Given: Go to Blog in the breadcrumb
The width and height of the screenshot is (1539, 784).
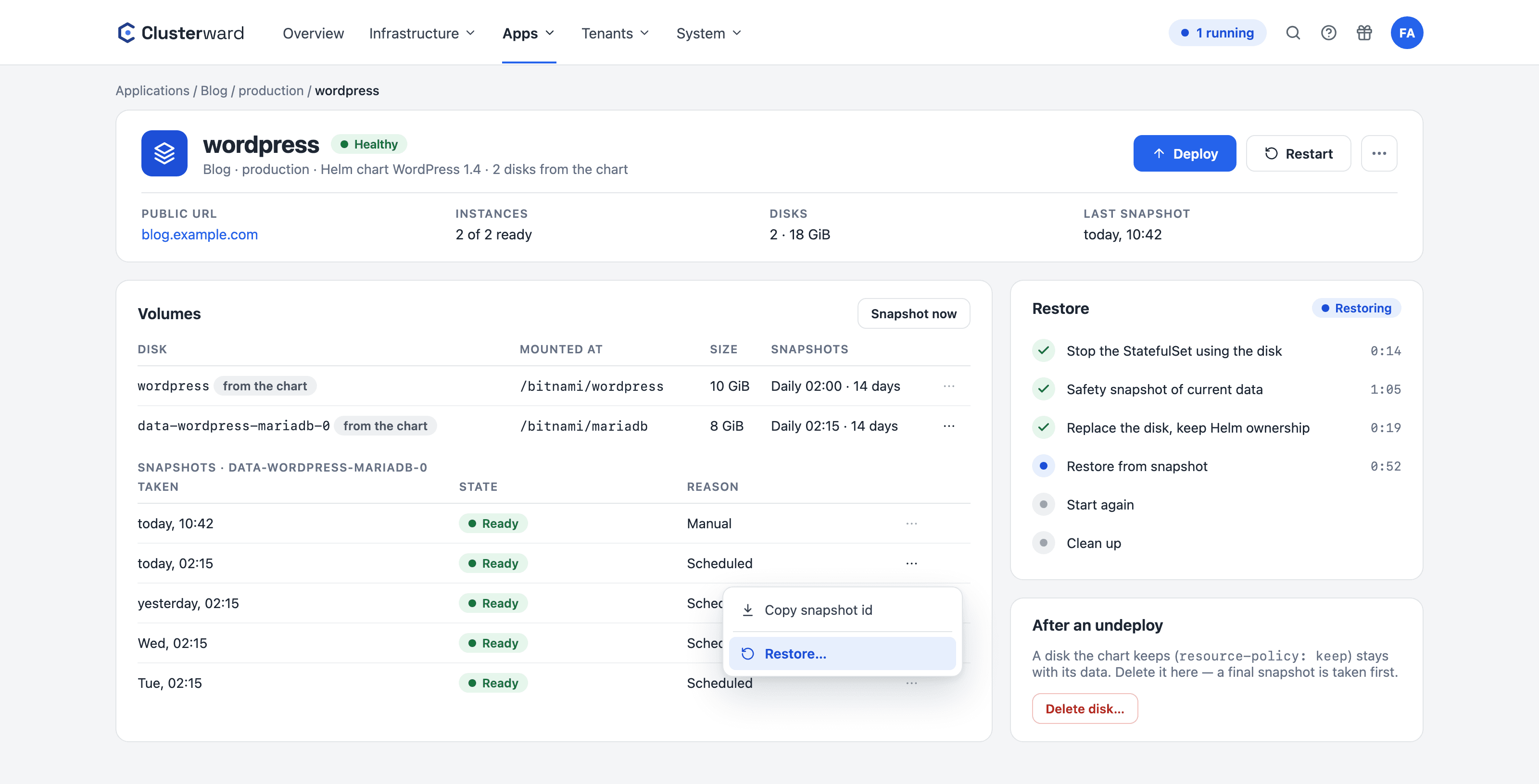Looking at the screenshot, I should click(x=214, y=91).
